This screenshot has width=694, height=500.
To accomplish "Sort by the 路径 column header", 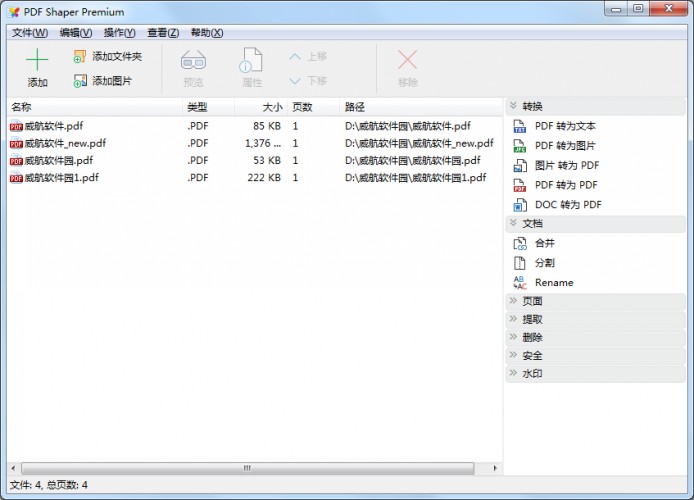I will click(421, 107).
